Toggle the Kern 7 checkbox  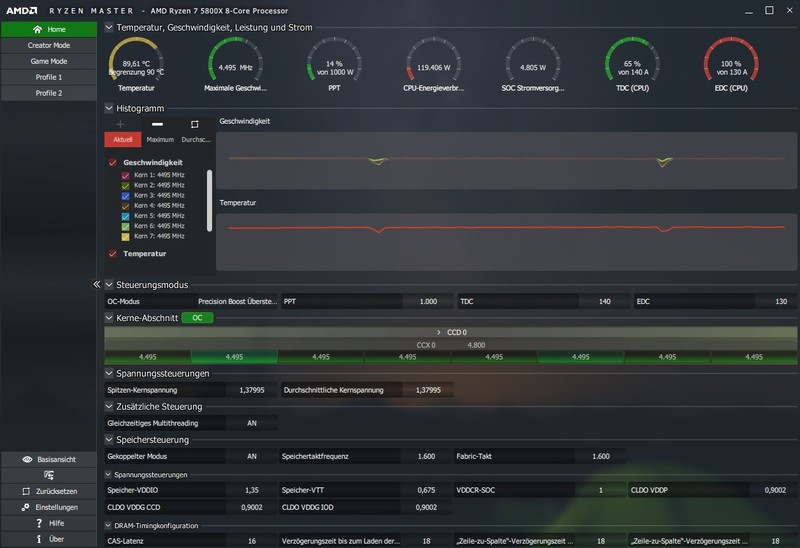(x=126, y=236)
